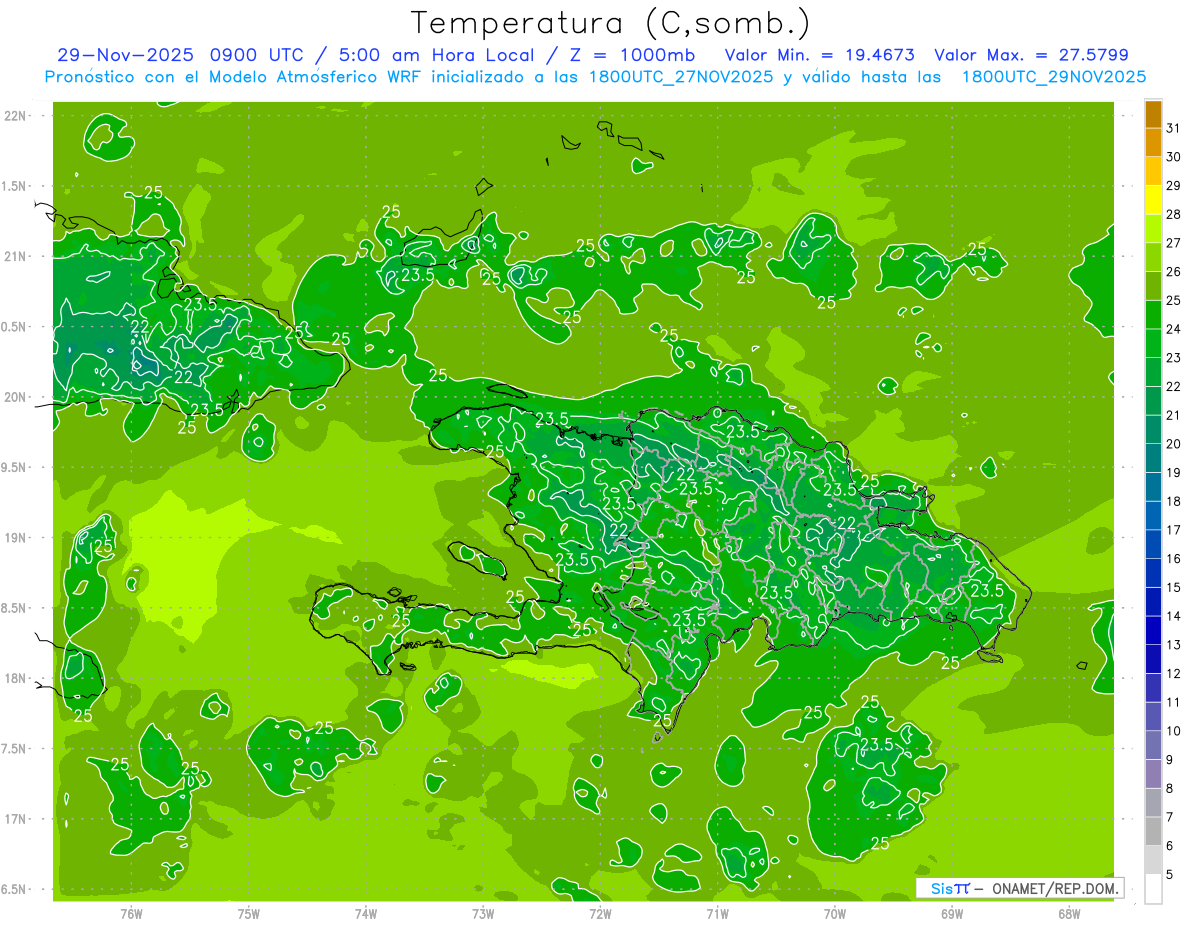The width and height of the screenshot is (1200, 927).
Task: Click the "72W" longitude axis label
Action: click(600, 914)
